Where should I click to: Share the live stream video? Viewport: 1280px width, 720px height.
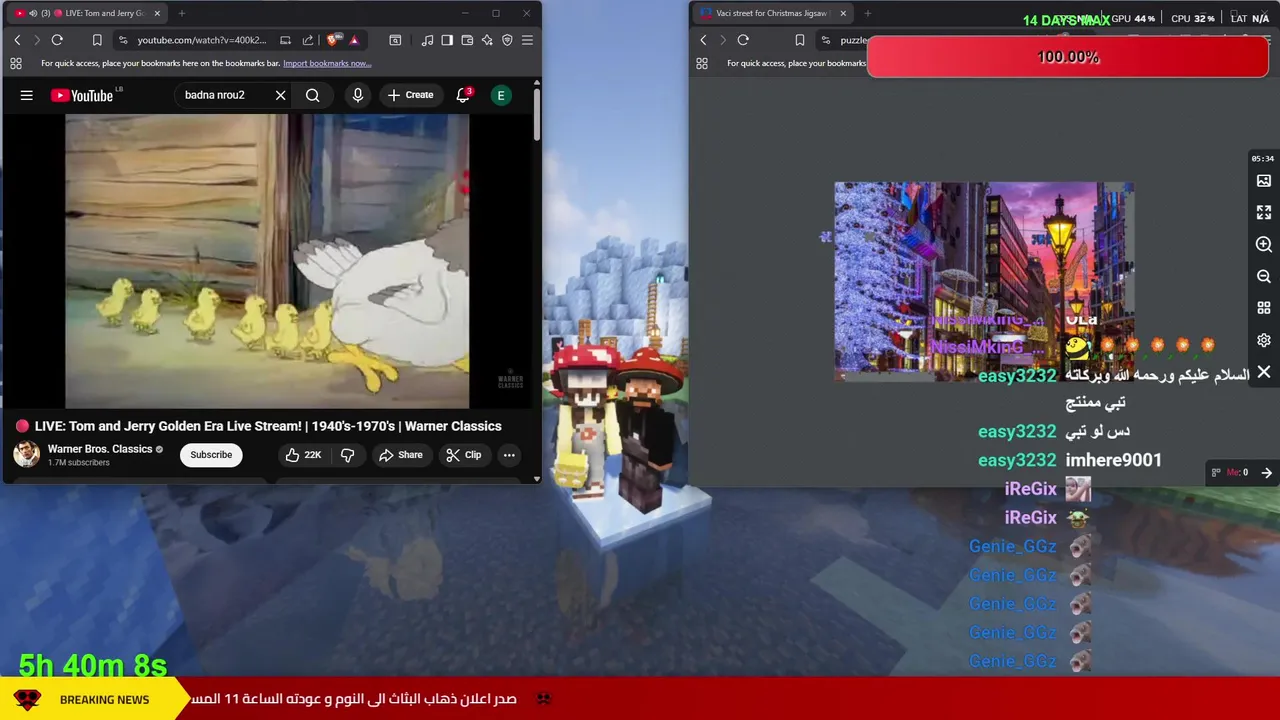[x=400, y=455]
